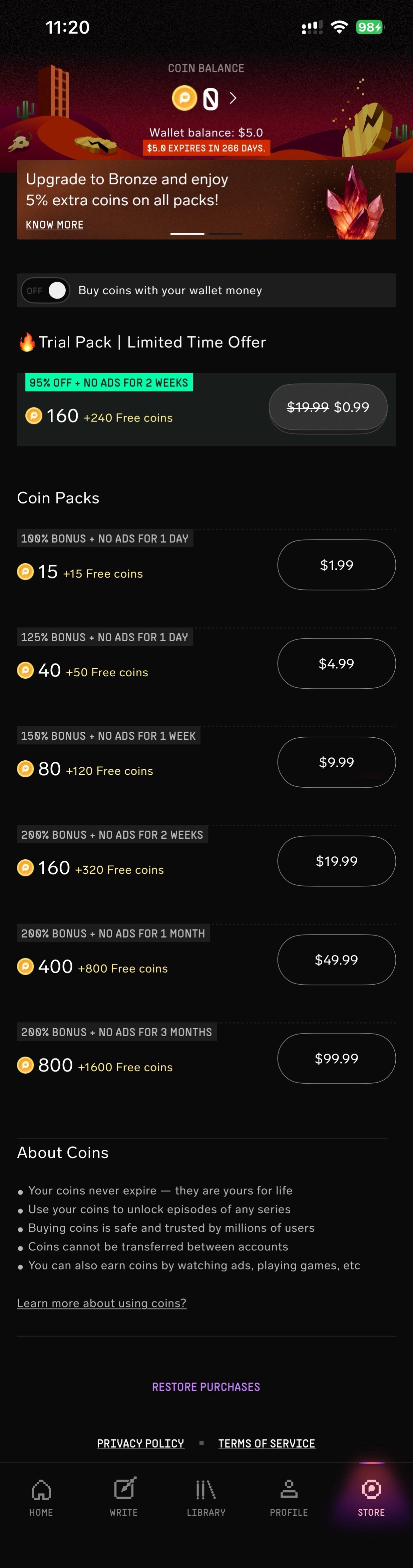This screenshot has width=413, height=1568.
Task: Open Learn more about using coins link
Action: pos(102,1303)
